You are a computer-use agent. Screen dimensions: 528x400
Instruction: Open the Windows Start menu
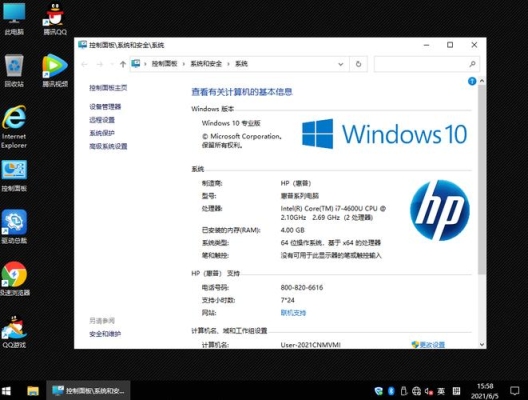6,391
